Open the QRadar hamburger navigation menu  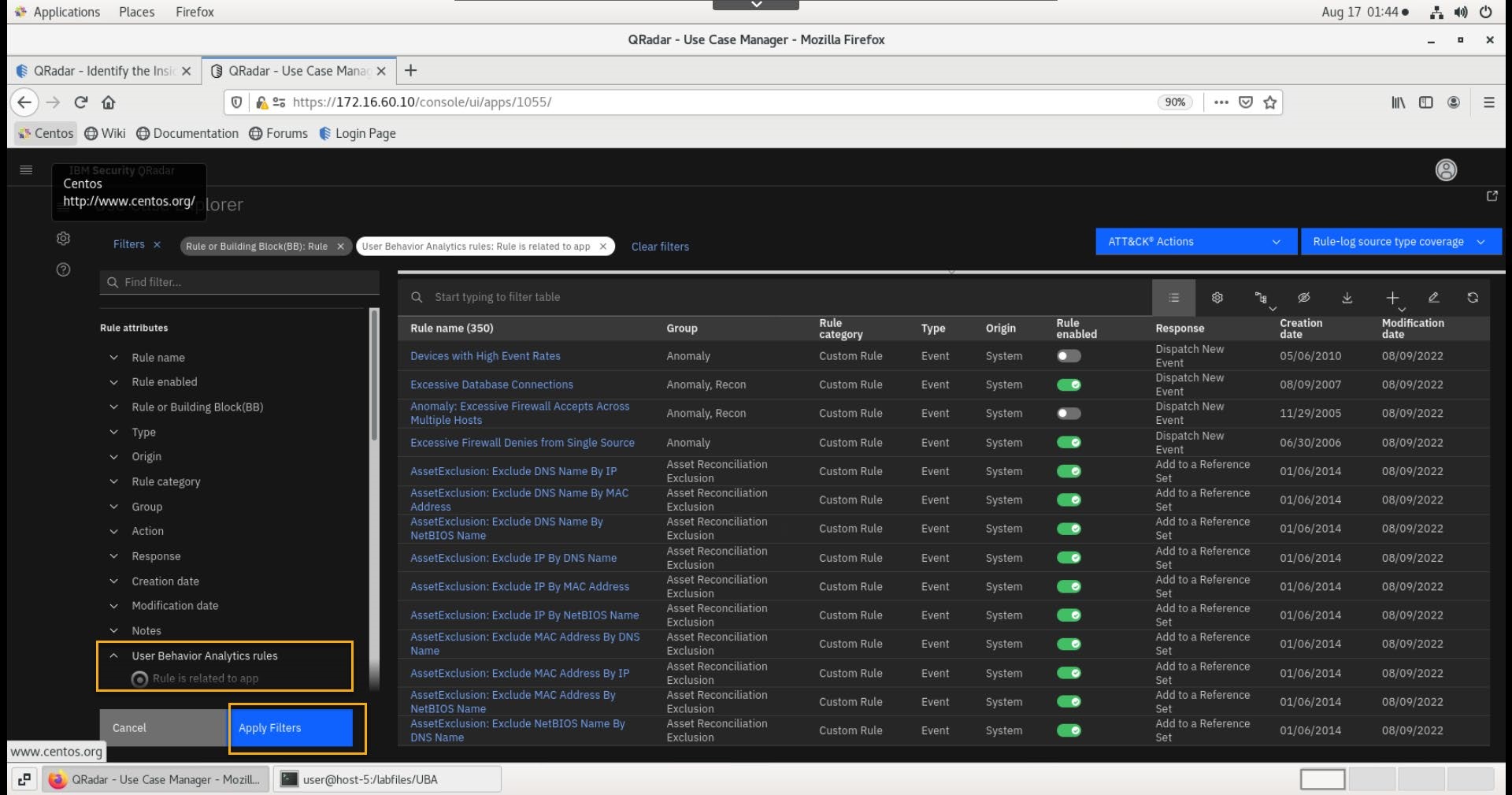point(26,169)
